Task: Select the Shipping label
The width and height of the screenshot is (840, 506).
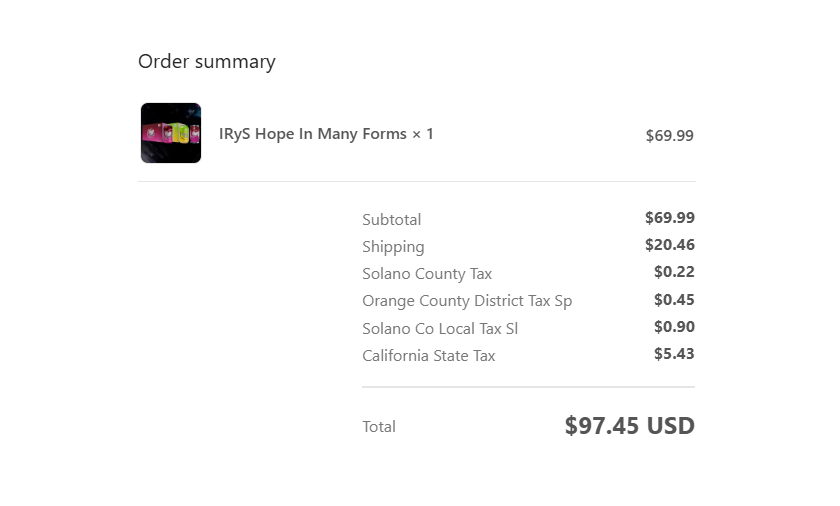Action: 393,247
